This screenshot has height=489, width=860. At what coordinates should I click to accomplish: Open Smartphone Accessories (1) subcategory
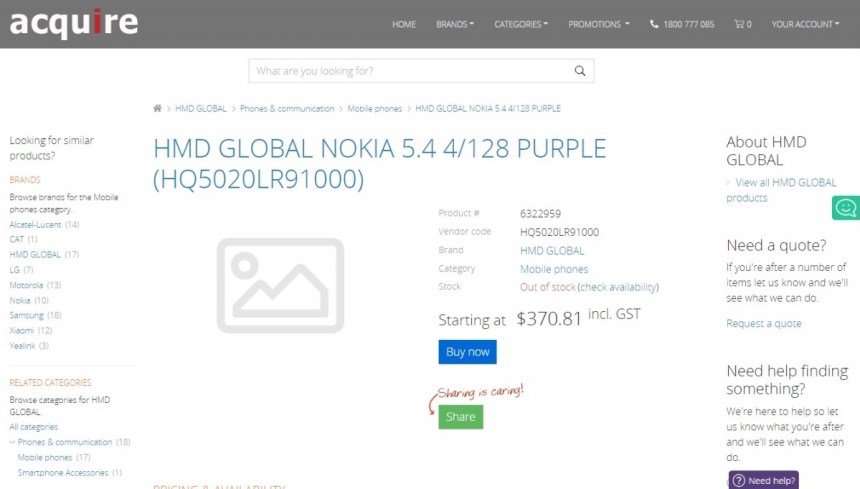tap(63, 473)
